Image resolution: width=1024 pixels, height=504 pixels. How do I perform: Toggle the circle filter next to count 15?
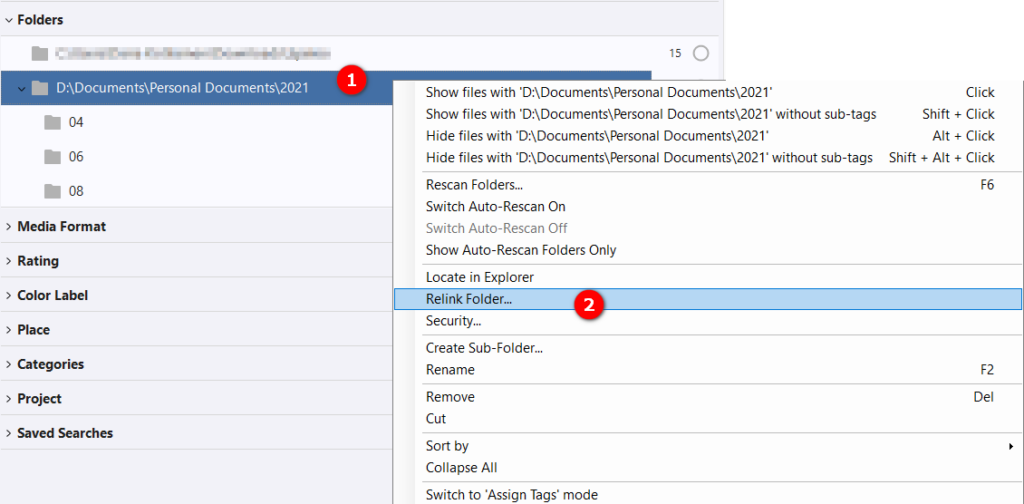tap(700, 53)
